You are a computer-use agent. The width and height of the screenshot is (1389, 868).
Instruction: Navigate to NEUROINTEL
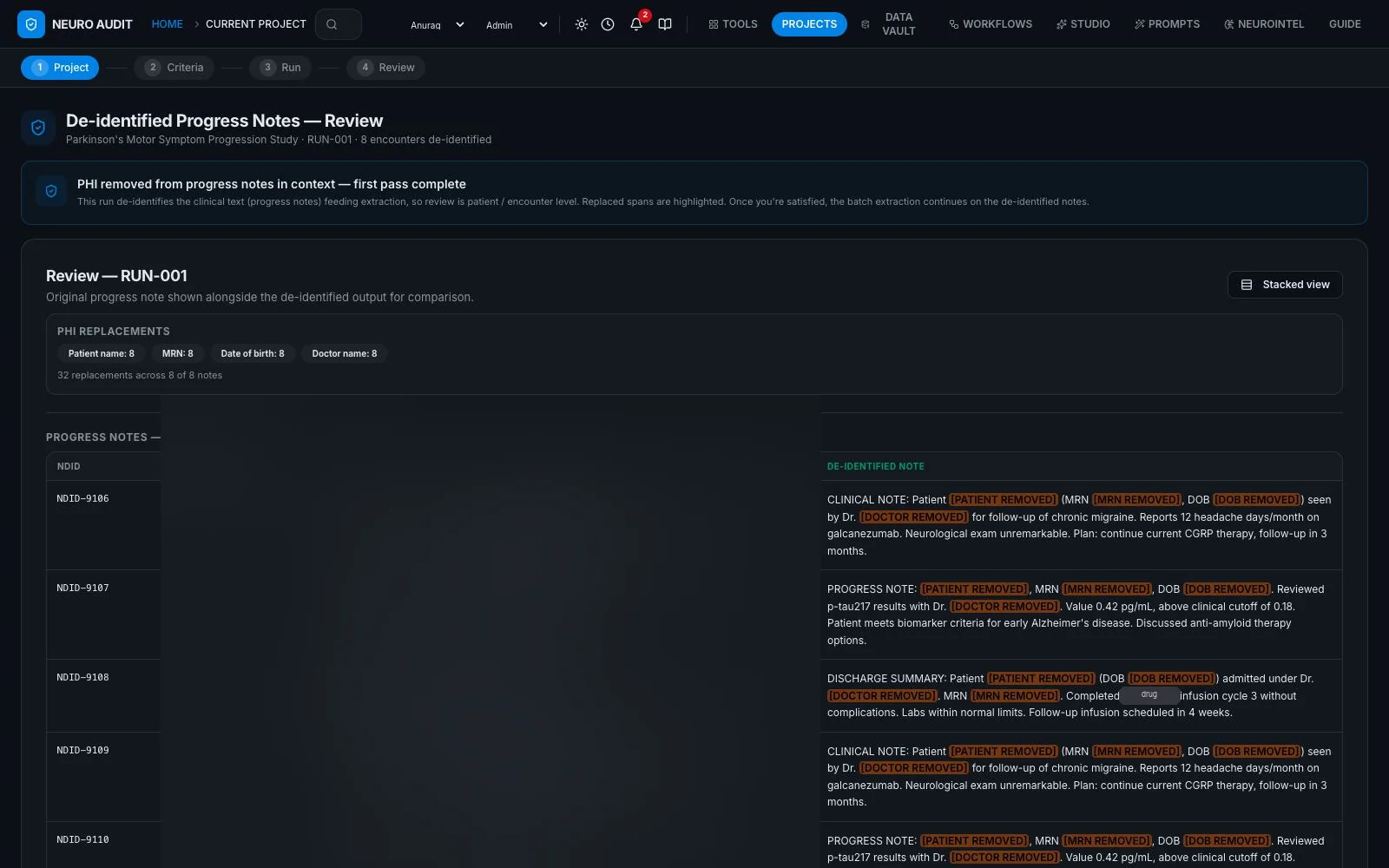[1264, 24]
